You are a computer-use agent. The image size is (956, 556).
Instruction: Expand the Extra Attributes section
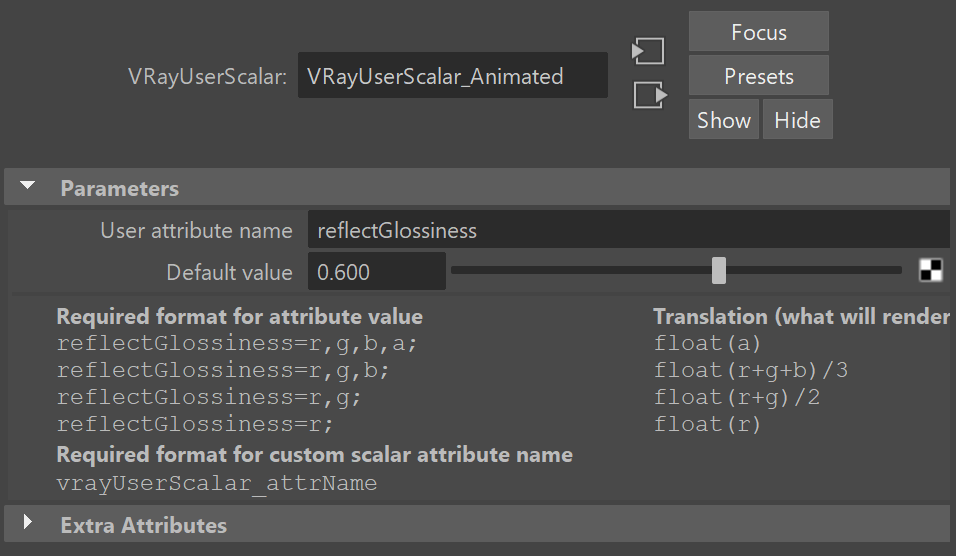pos(27,522)
